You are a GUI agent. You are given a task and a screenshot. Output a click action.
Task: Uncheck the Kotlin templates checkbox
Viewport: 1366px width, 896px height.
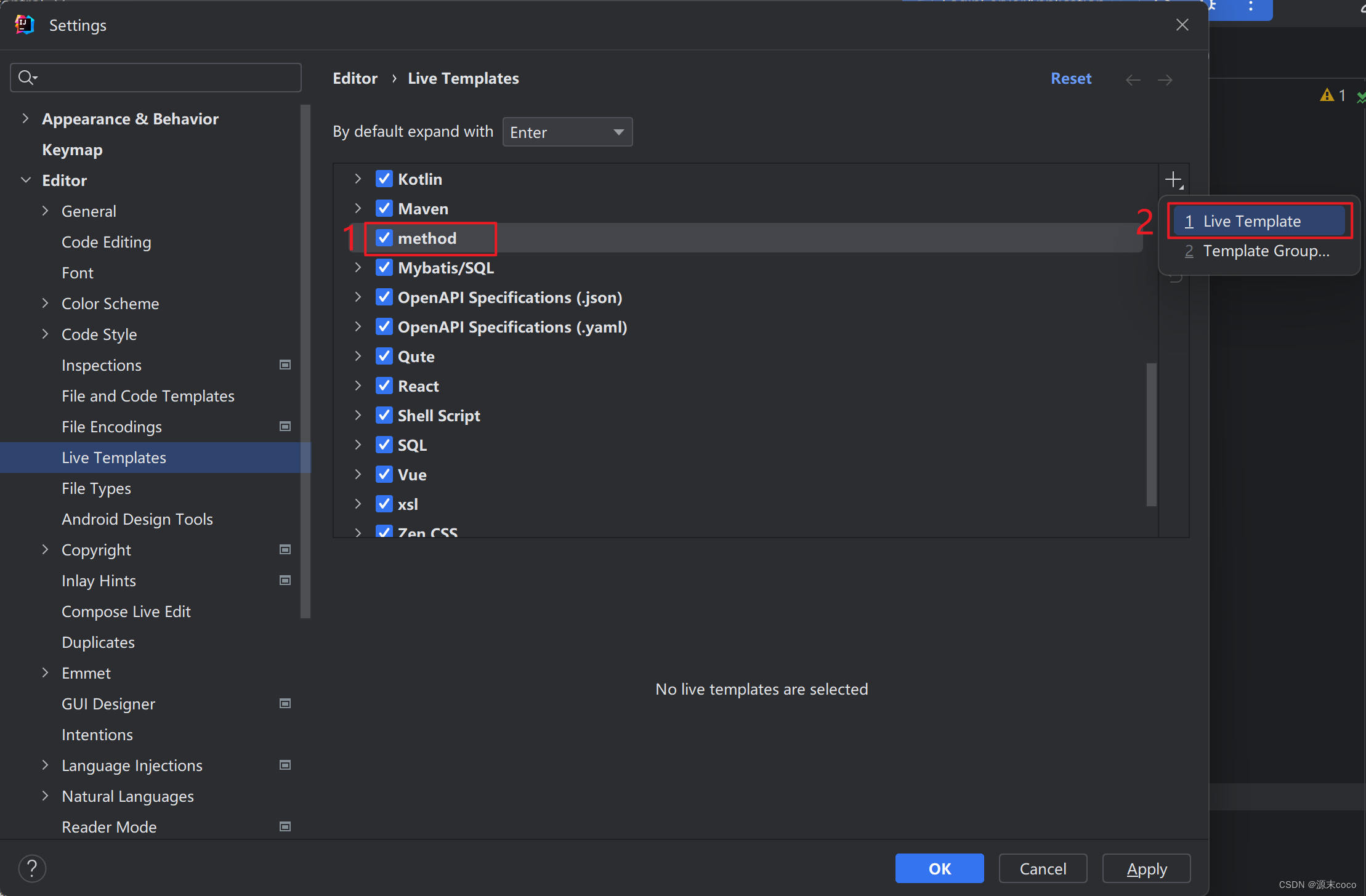pyautogui.click(x=384, y=179)
